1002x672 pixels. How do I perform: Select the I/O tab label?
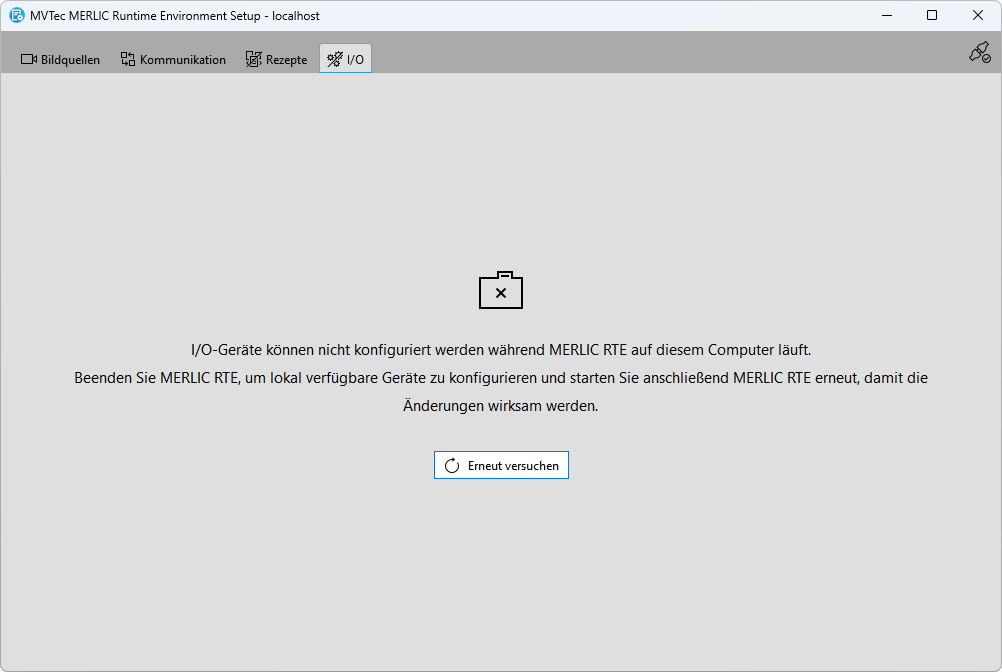click(x=355, y=60)
